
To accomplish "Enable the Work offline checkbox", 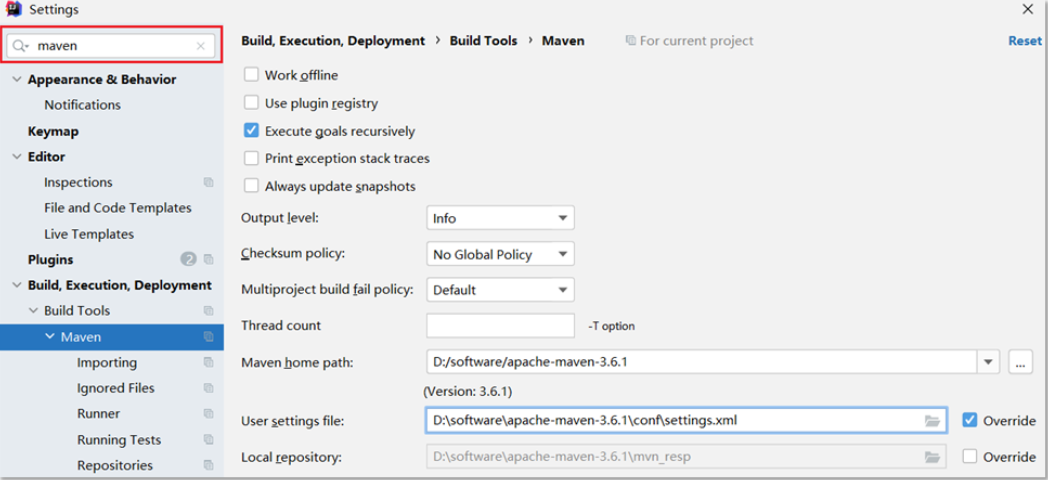I will pos(252,75).
